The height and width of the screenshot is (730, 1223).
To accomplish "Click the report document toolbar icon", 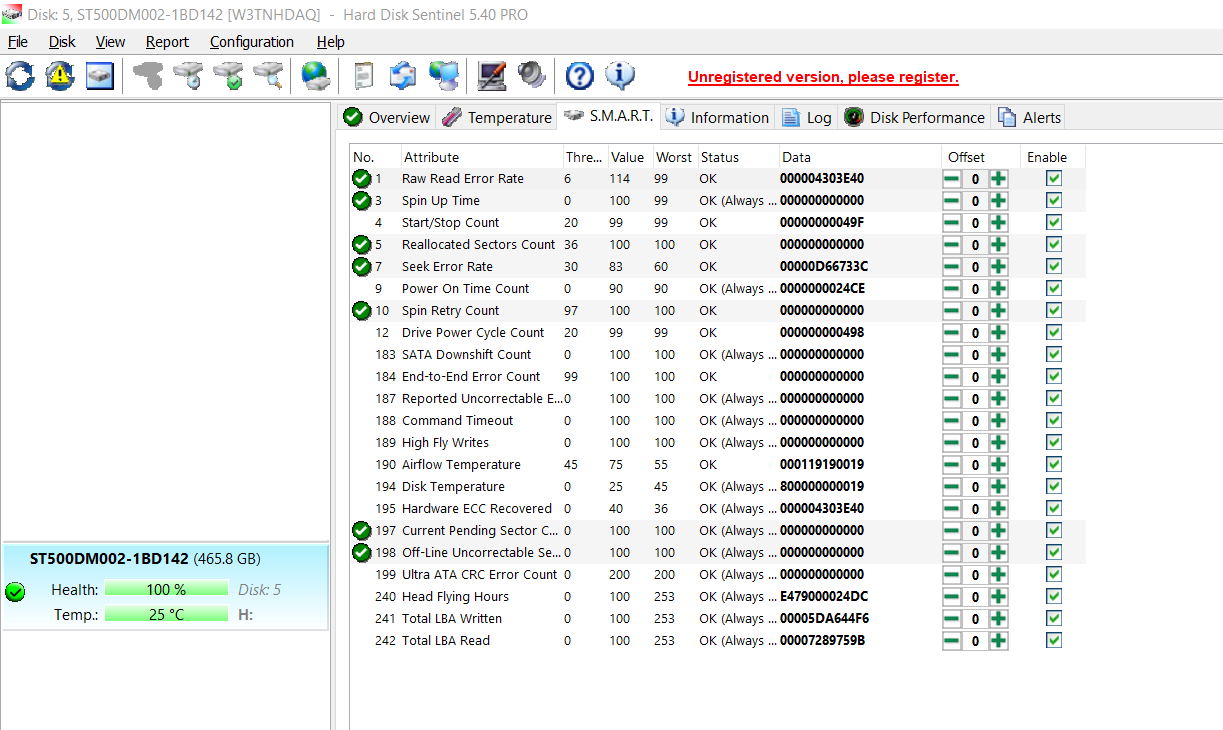I will coord(364,76).
